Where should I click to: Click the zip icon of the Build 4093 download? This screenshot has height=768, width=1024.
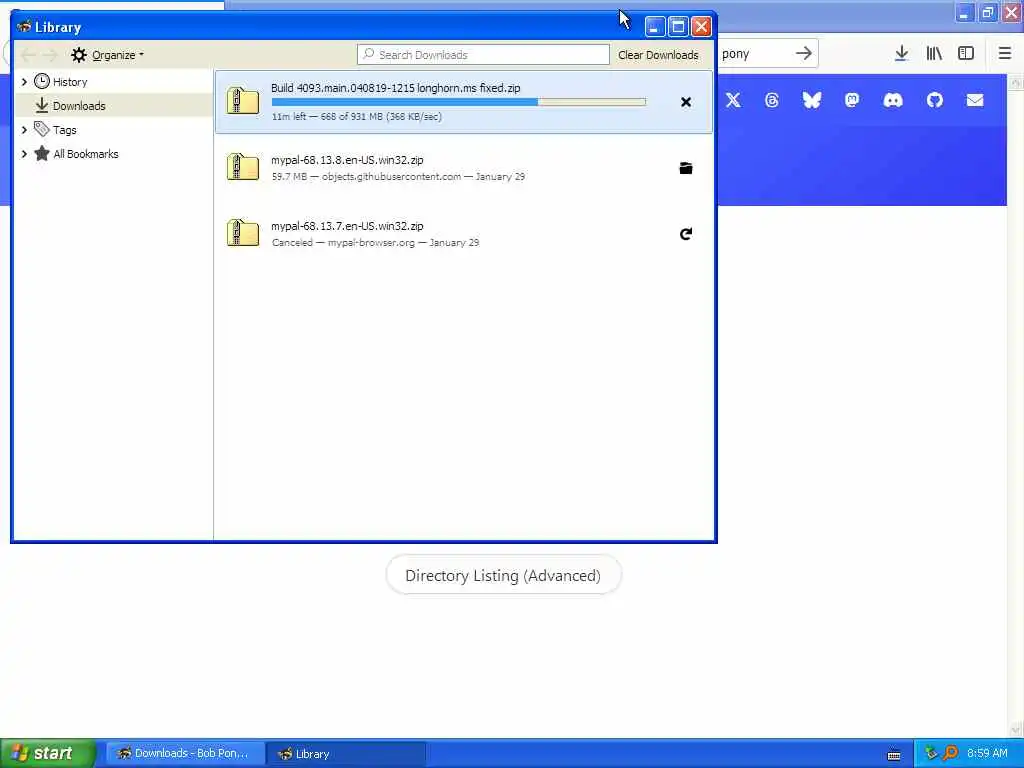[x=243, y=101]
